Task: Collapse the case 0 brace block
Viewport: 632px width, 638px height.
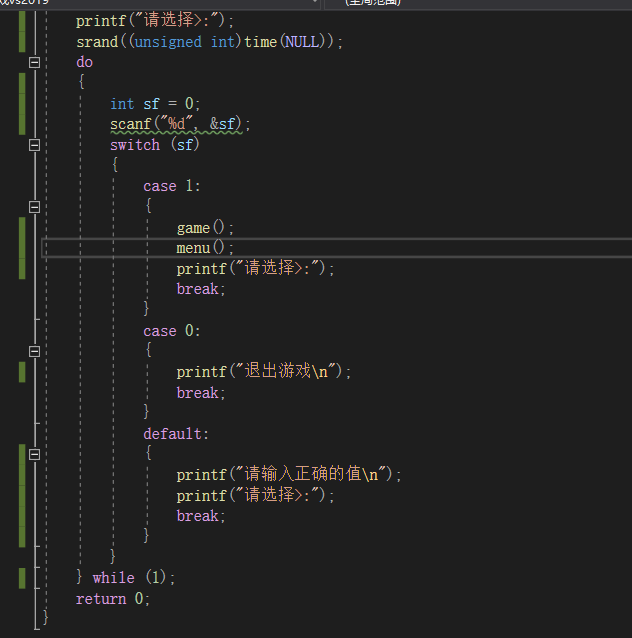Action: point(35,351)
